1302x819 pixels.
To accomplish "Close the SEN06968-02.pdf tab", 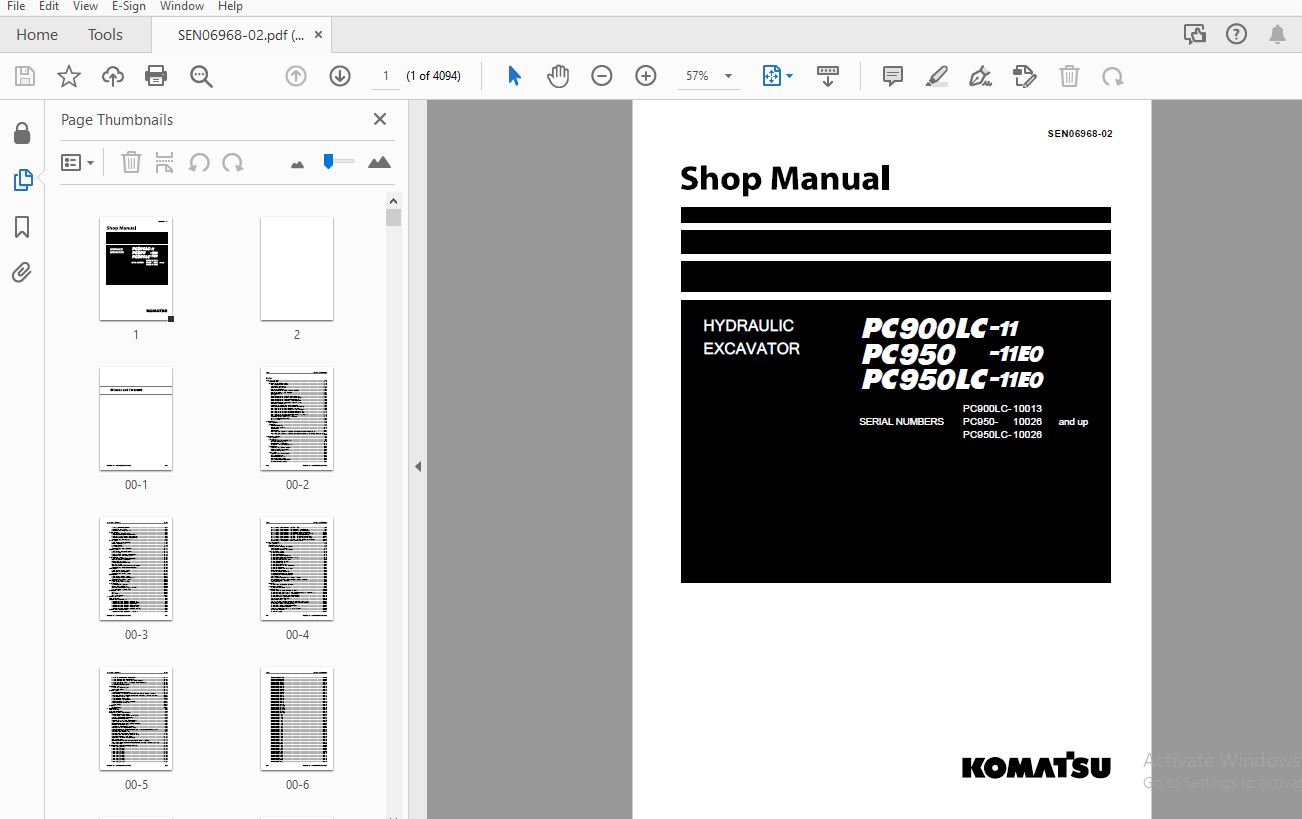I will point(319,35).
